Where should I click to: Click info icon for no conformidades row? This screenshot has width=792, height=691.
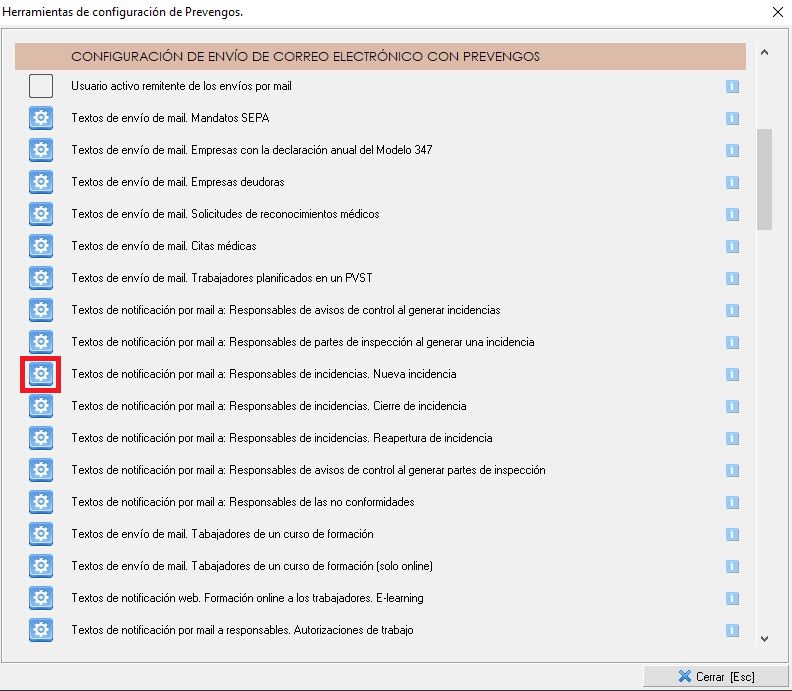pyautogui.click(x=732, y=502)
